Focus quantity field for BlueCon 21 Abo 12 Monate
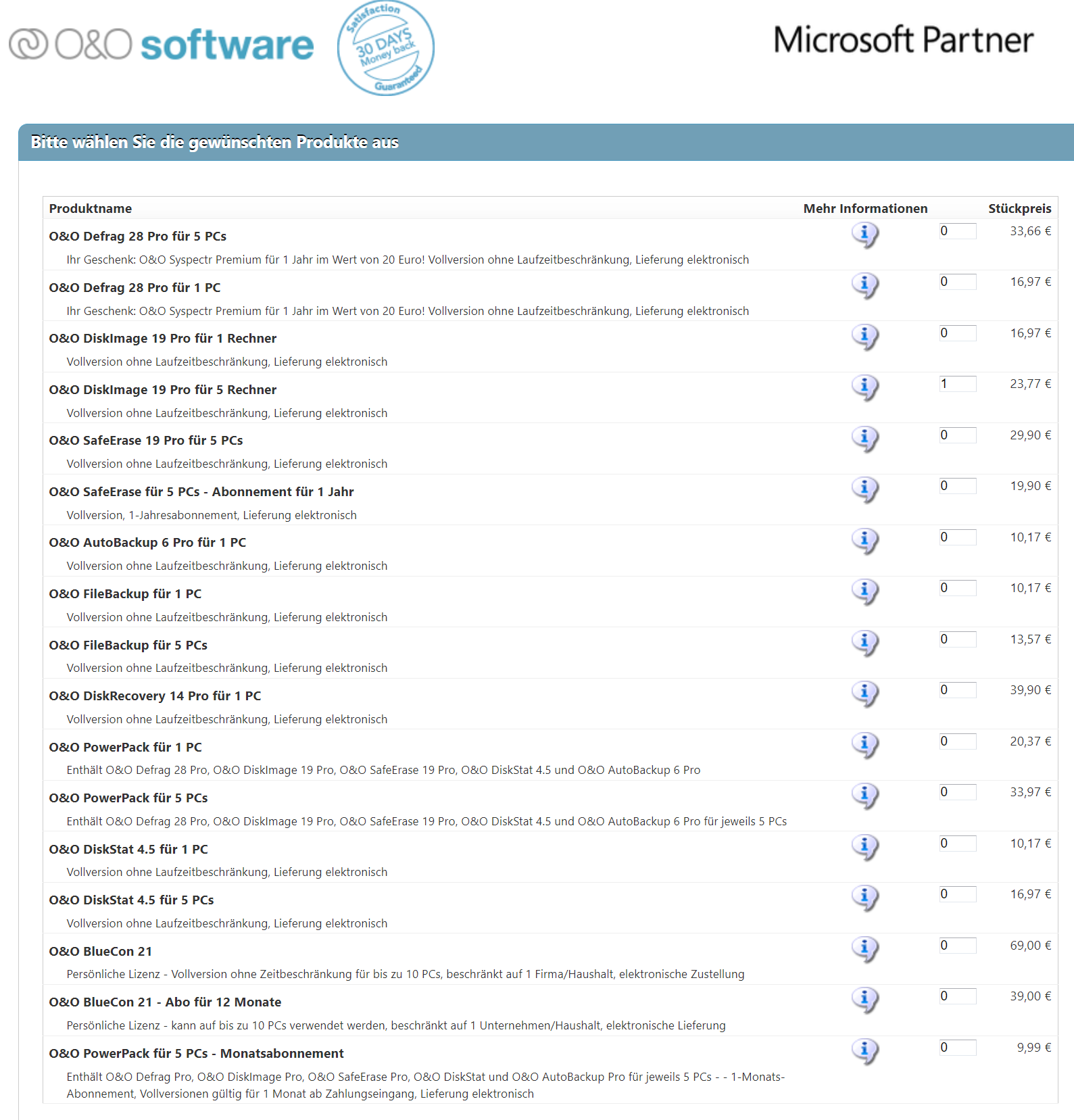The height and width of the screenshot is (1120, 1074). coord(958,996)
